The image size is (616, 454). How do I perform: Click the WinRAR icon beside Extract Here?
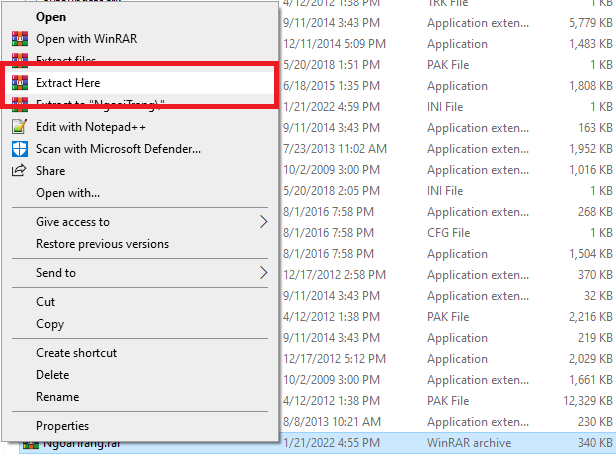tap(18, 82)
